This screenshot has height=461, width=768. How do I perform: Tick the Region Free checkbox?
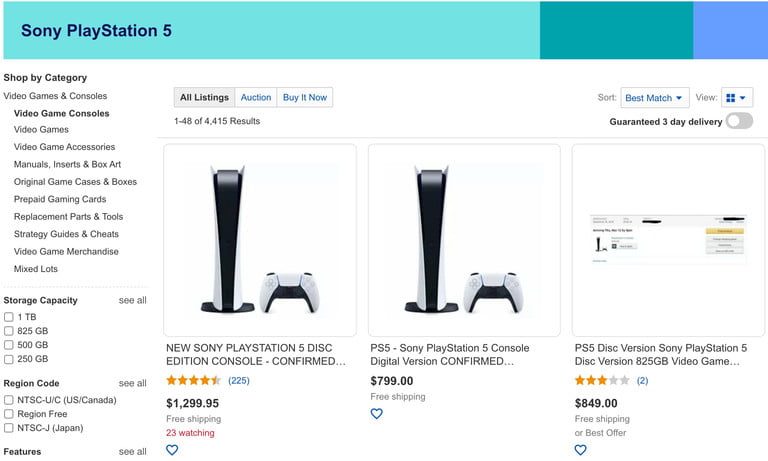(x=9, y=414)
